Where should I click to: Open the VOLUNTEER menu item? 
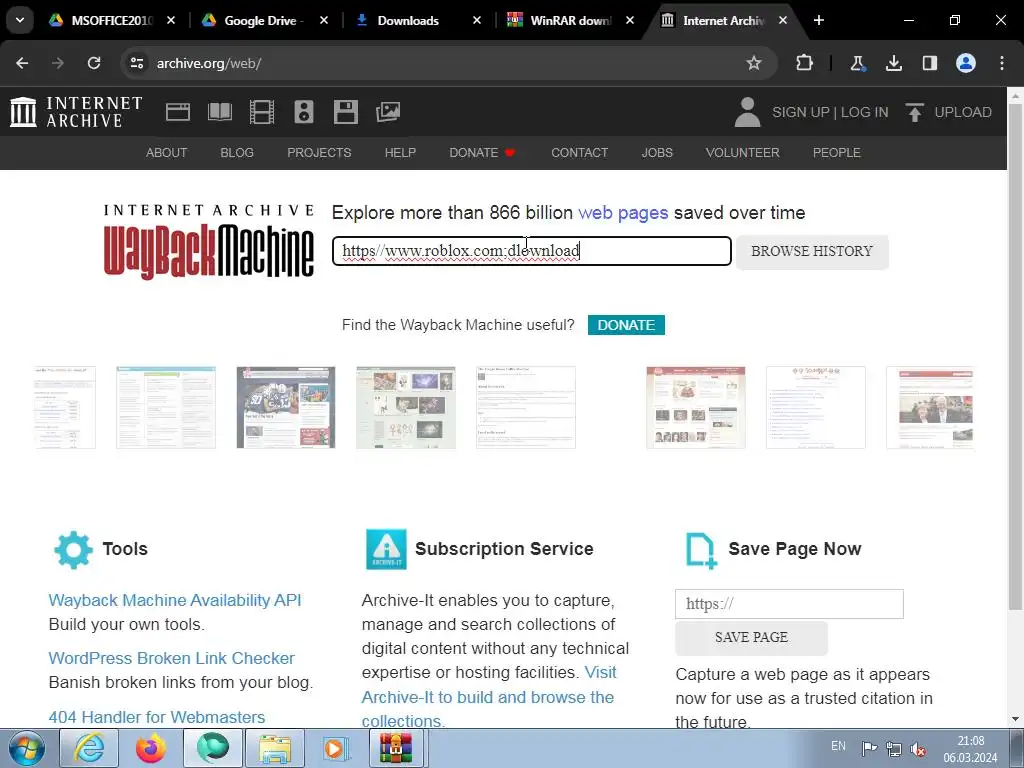(x=743, y=152)
